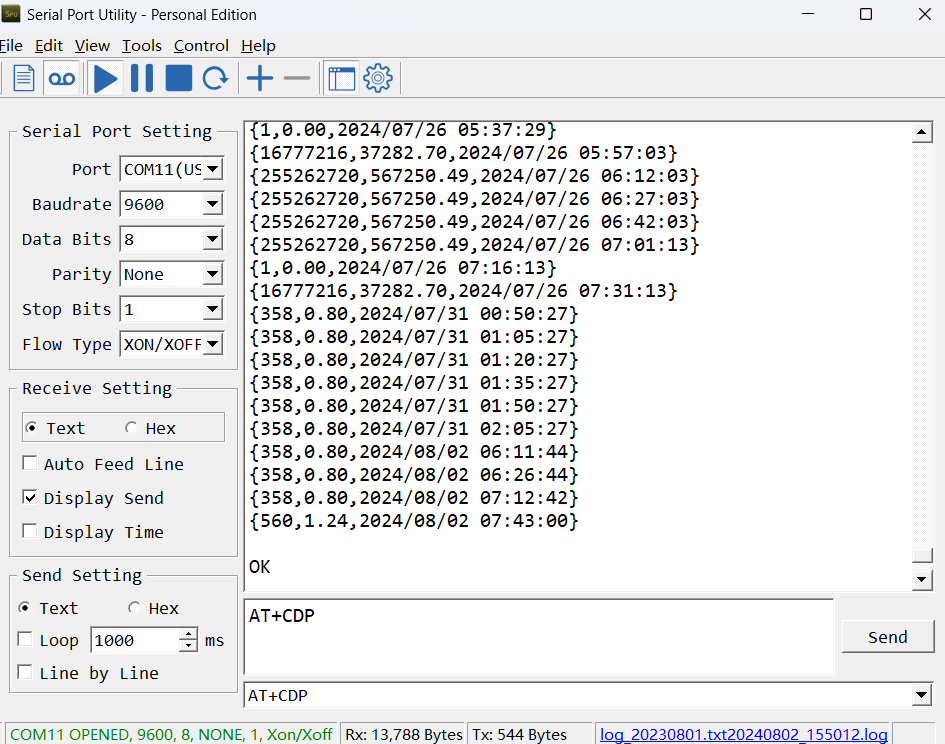Click the plus toolbar icon
This screenshot has height=744, width=945.
click(260, 78)
